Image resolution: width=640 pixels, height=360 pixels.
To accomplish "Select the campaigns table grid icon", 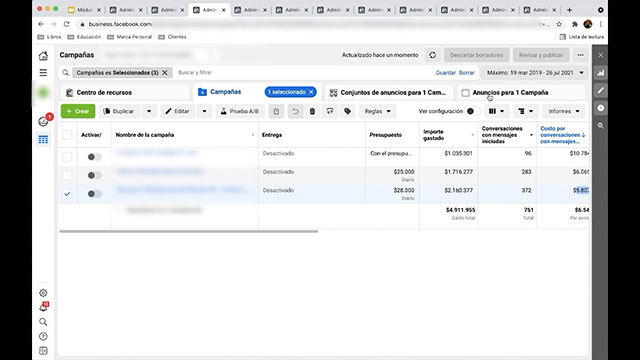I will tap(43, 140).
